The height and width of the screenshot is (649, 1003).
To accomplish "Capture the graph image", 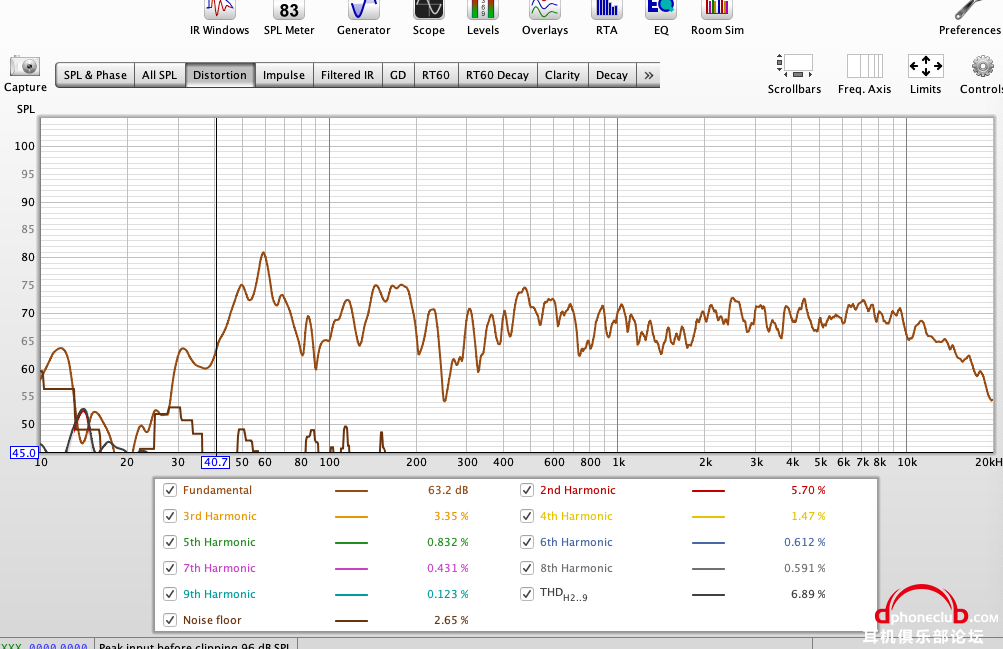I will coord(26,74).
